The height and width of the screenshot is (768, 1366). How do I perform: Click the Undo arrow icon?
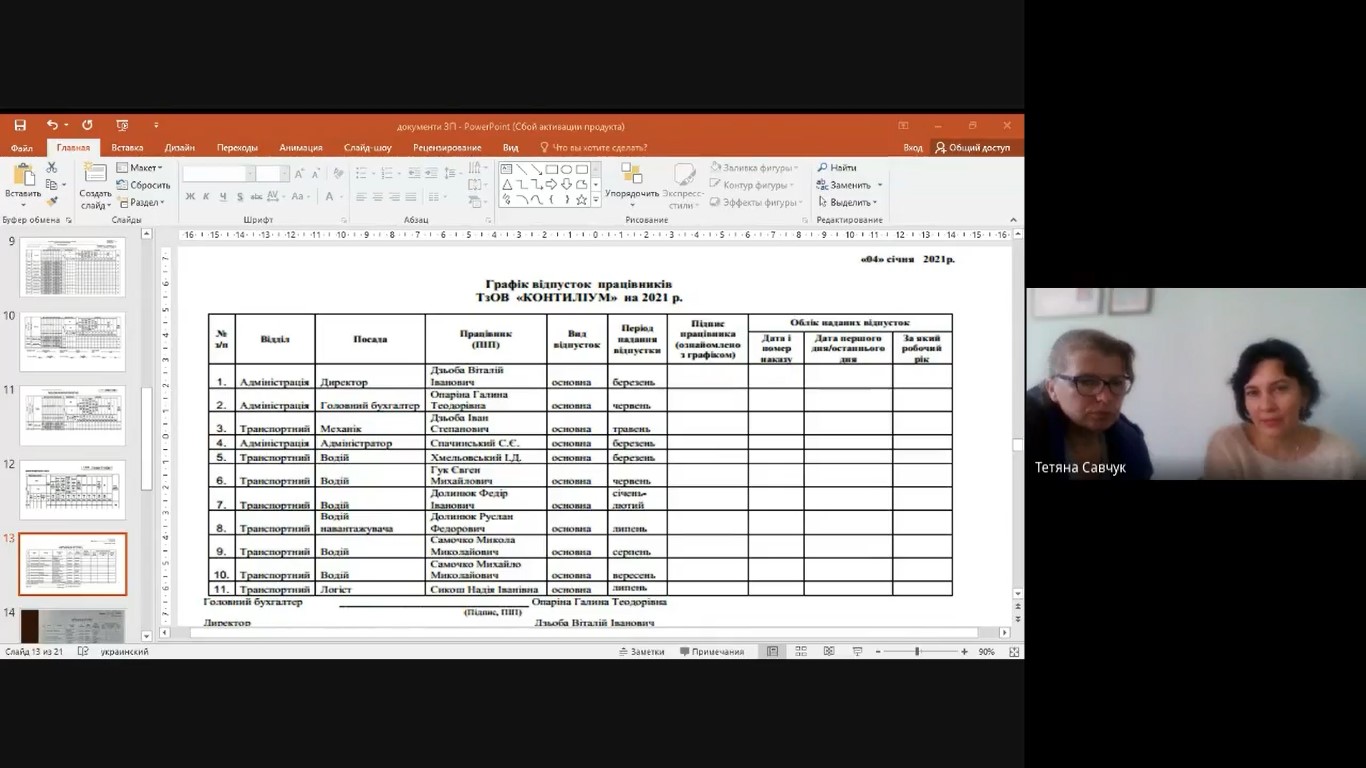point(52,126)
